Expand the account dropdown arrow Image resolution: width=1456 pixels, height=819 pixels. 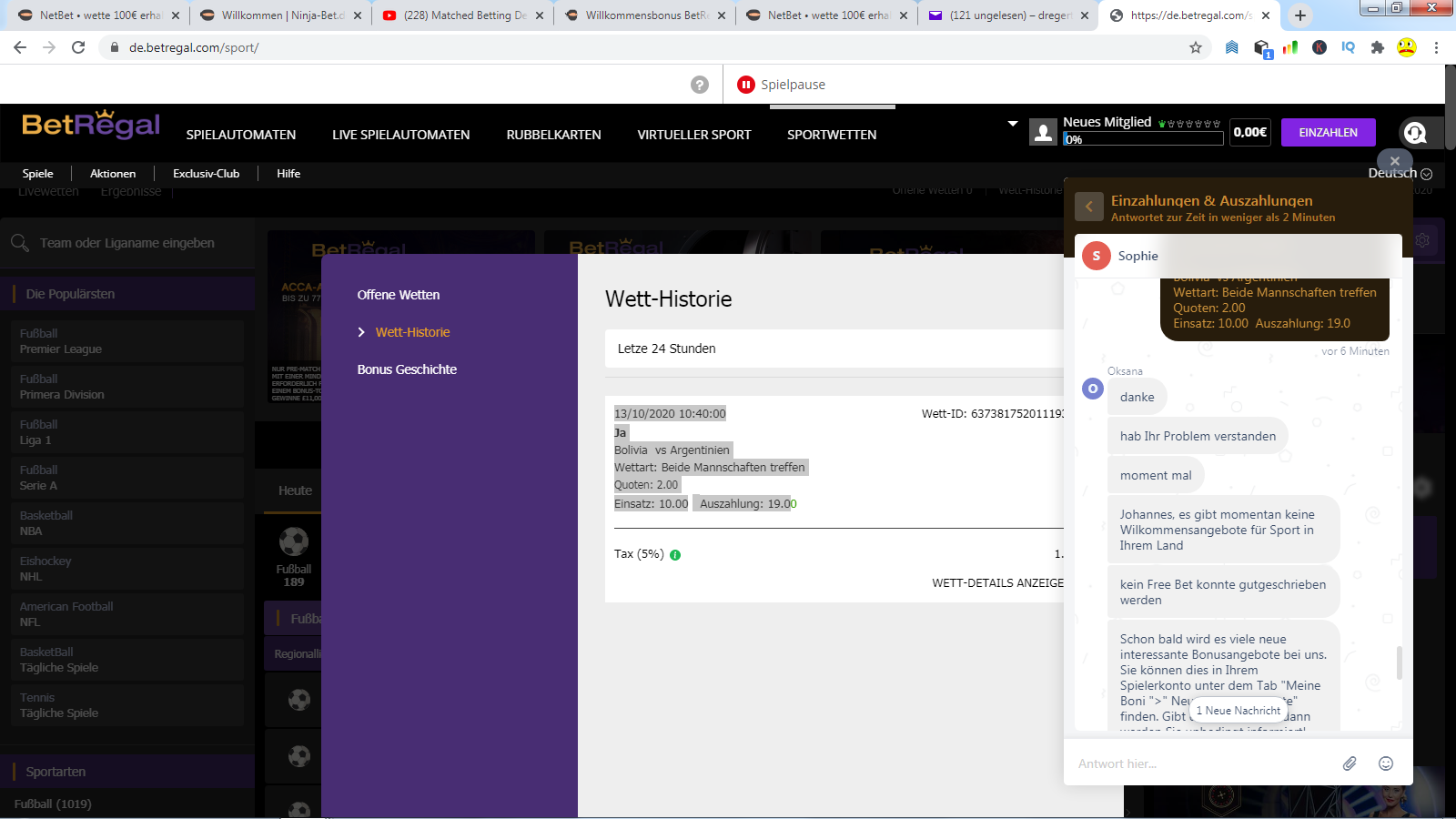[x=1013, y=123]
